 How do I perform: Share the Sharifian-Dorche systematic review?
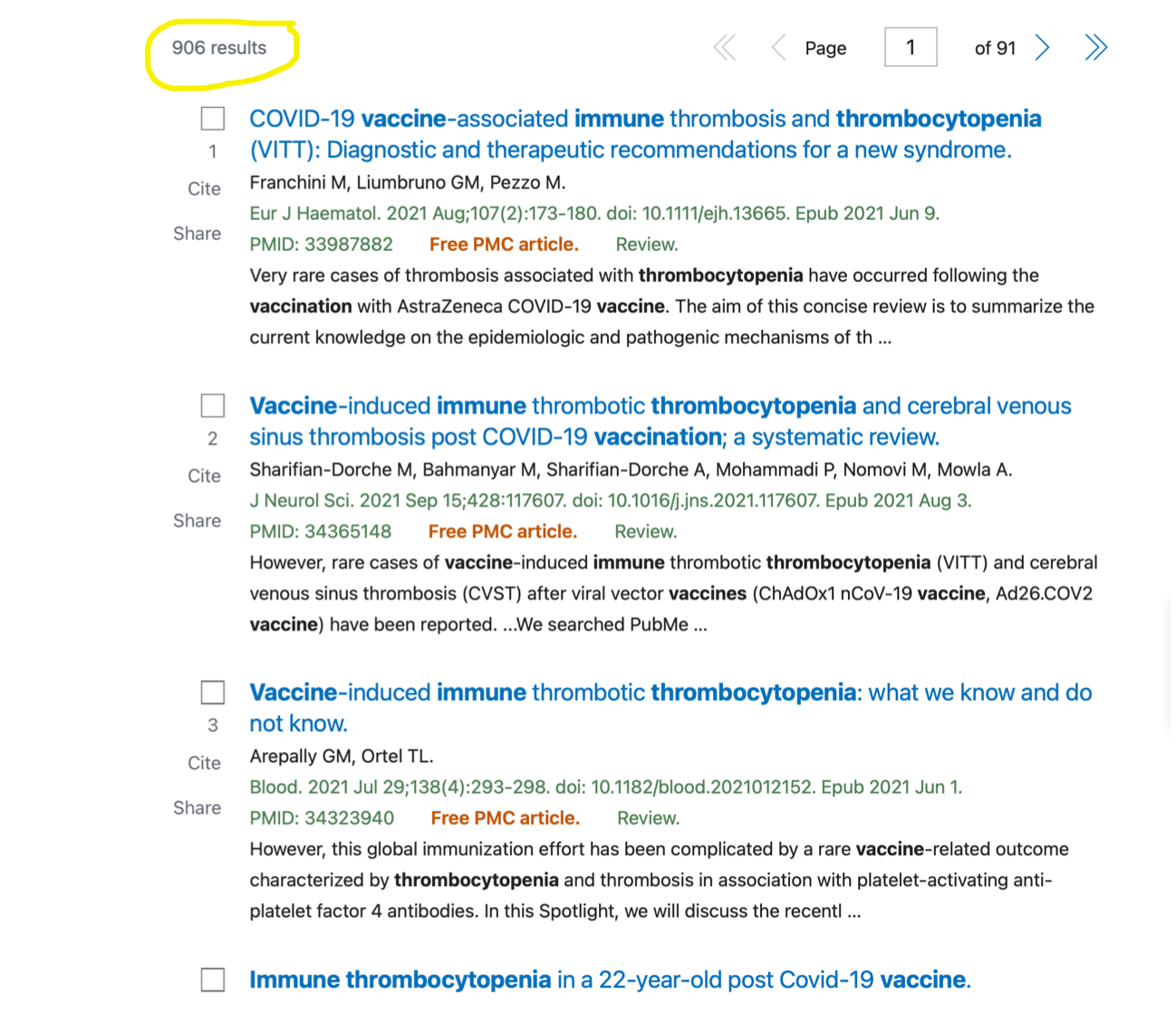tap(197, 521)
